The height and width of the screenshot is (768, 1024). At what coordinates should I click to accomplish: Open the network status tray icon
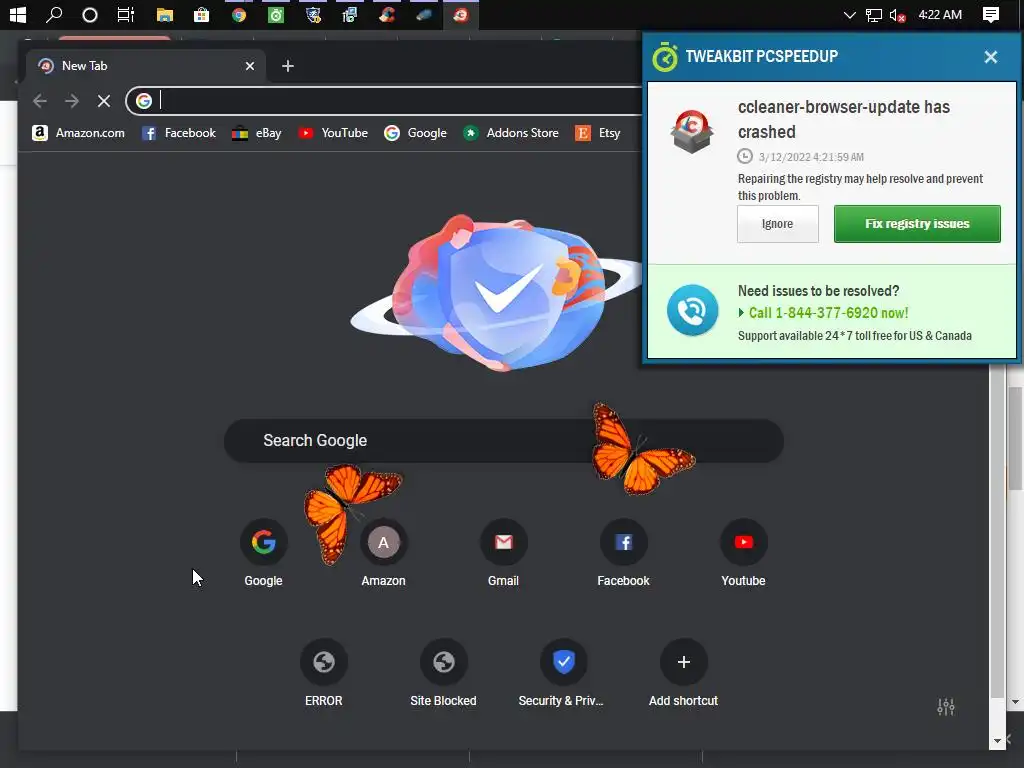[873, 15]
